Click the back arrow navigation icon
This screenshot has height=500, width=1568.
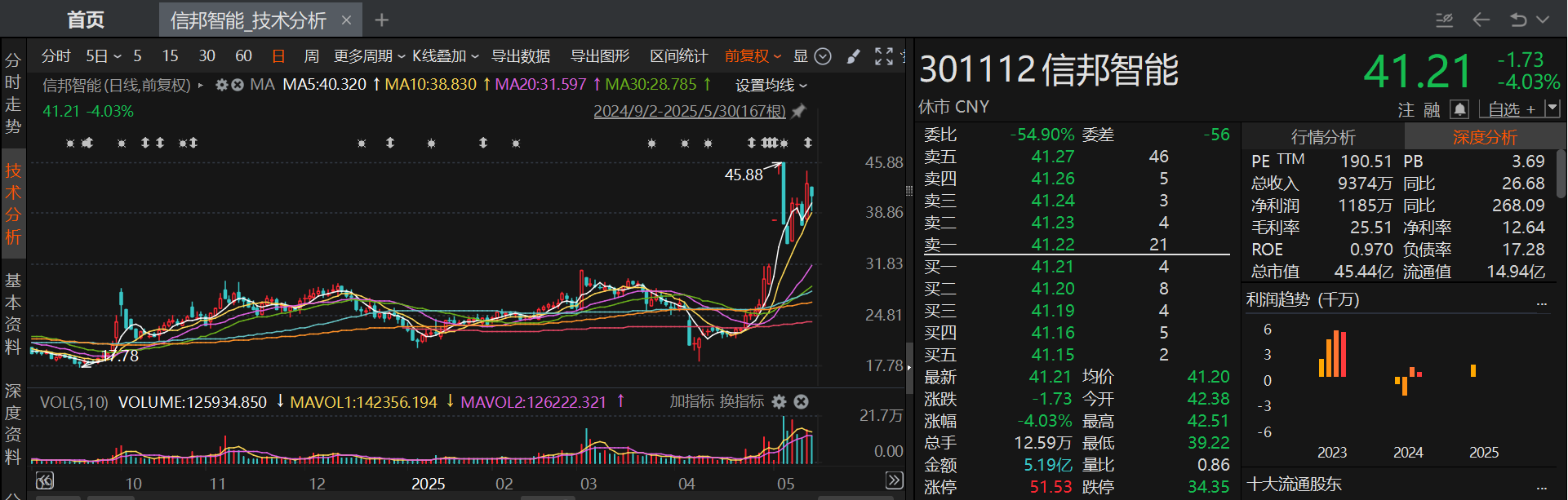[x=1481, y=20]
